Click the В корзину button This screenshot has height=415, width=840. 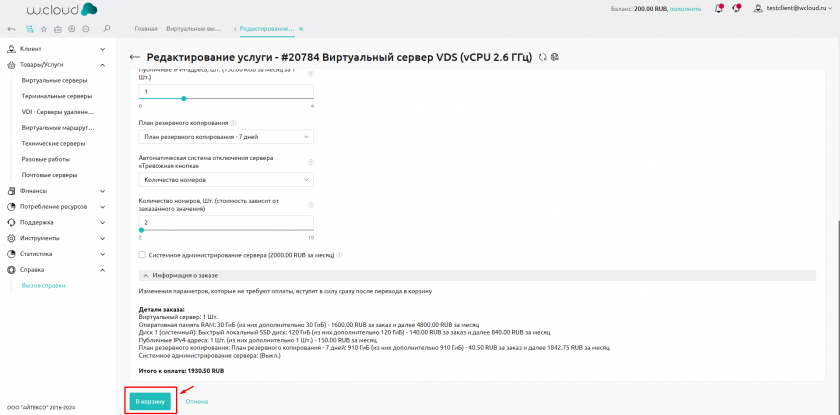[150, 401]
